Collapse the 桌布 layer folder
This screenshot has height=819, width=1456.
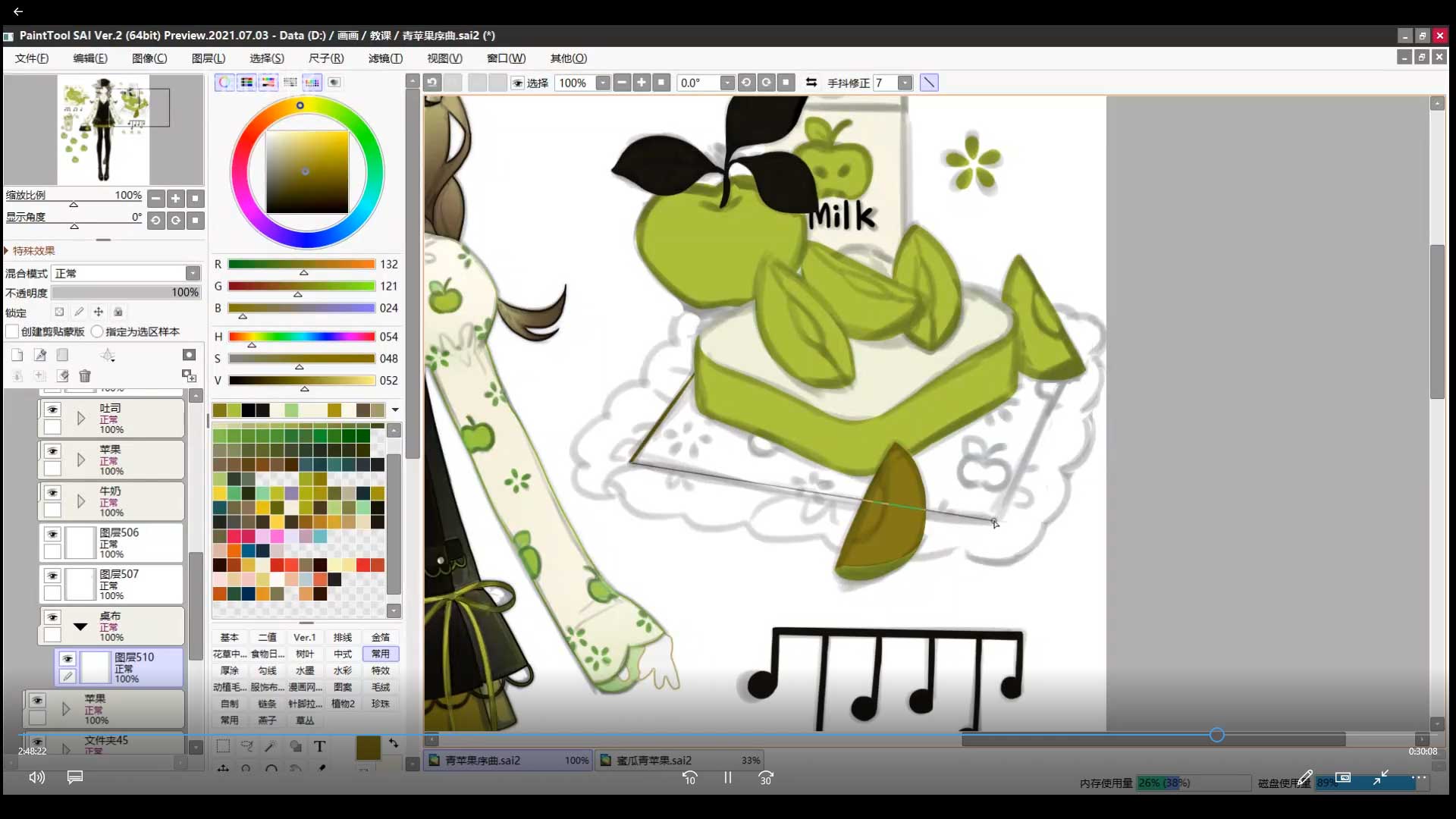click(80, 626)
